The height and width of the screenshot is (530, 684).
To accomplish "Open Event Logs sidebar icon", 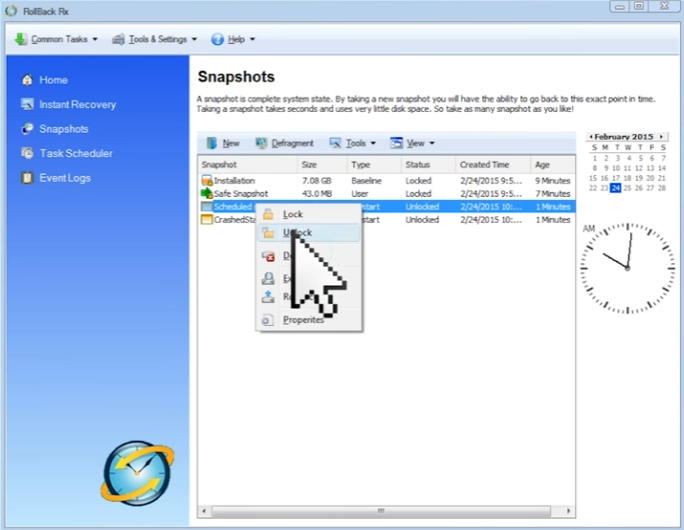I will coord(27,178).
